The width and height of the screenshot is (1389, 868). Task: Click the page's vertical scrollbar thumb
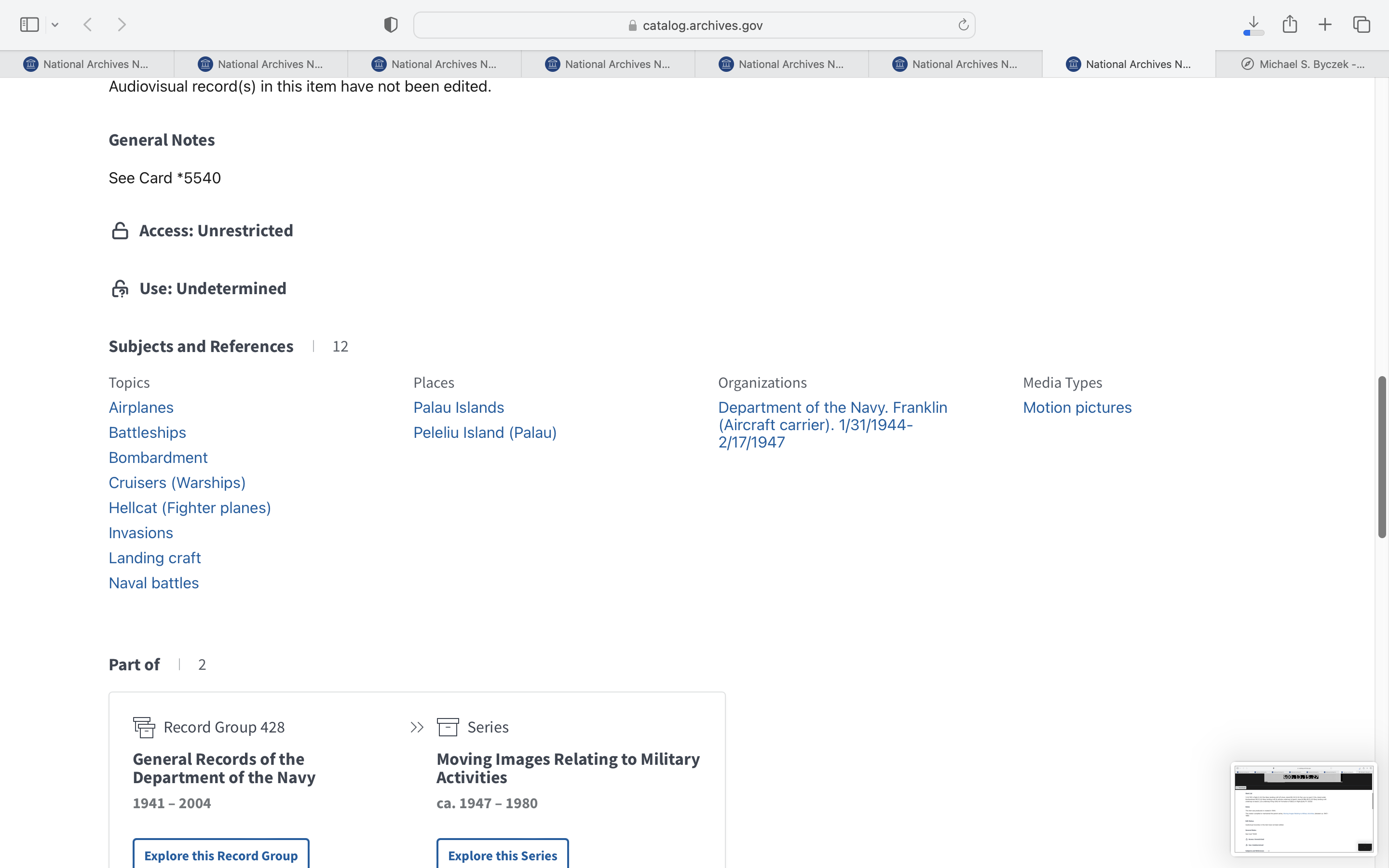[x=1382, y=456]
